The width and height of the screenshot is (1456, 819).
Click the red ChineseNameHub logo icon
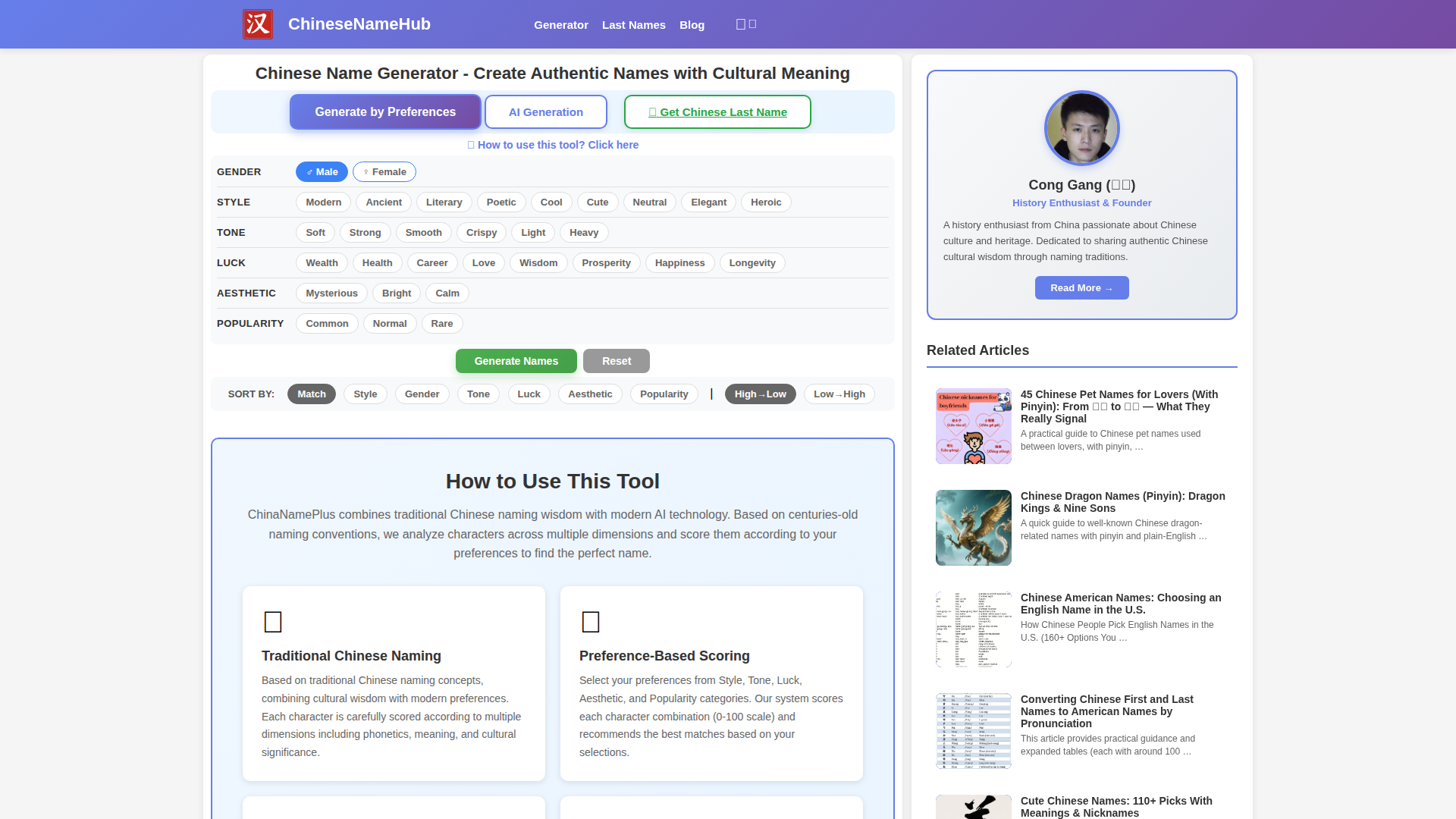(x=257, y=24)
